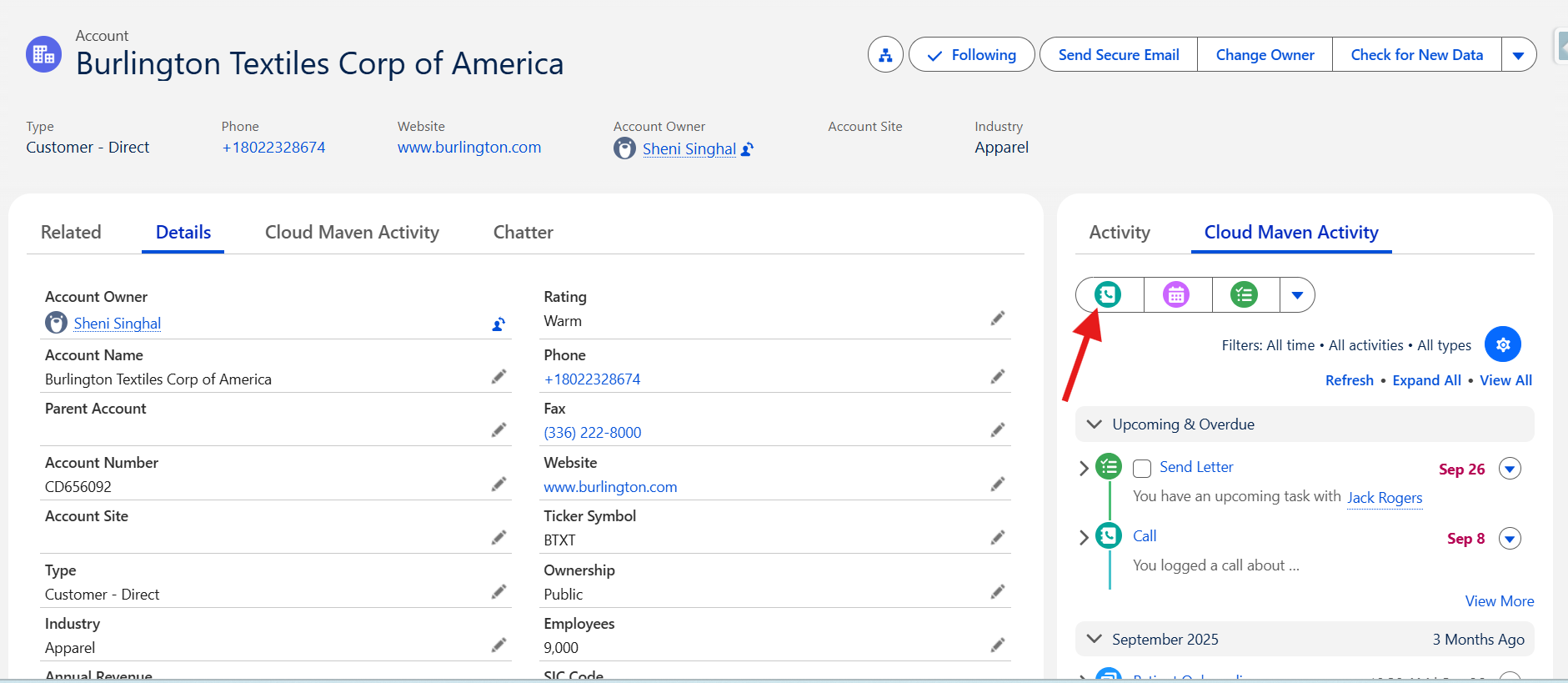This screenshot has width=1568, height=683.
Task: Open Sheni Singhal link in Details section
Action: tap(118, 324)
